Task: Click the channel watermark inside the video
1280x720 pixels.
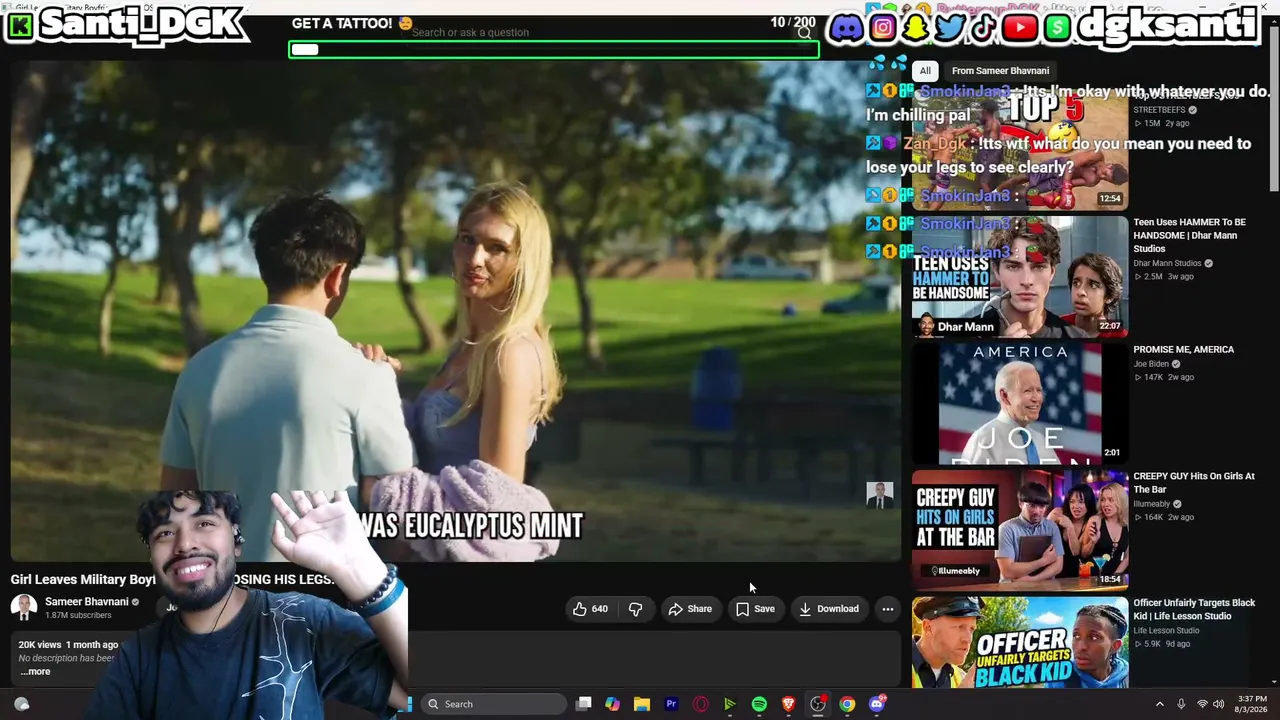Action: coord(880,495)
